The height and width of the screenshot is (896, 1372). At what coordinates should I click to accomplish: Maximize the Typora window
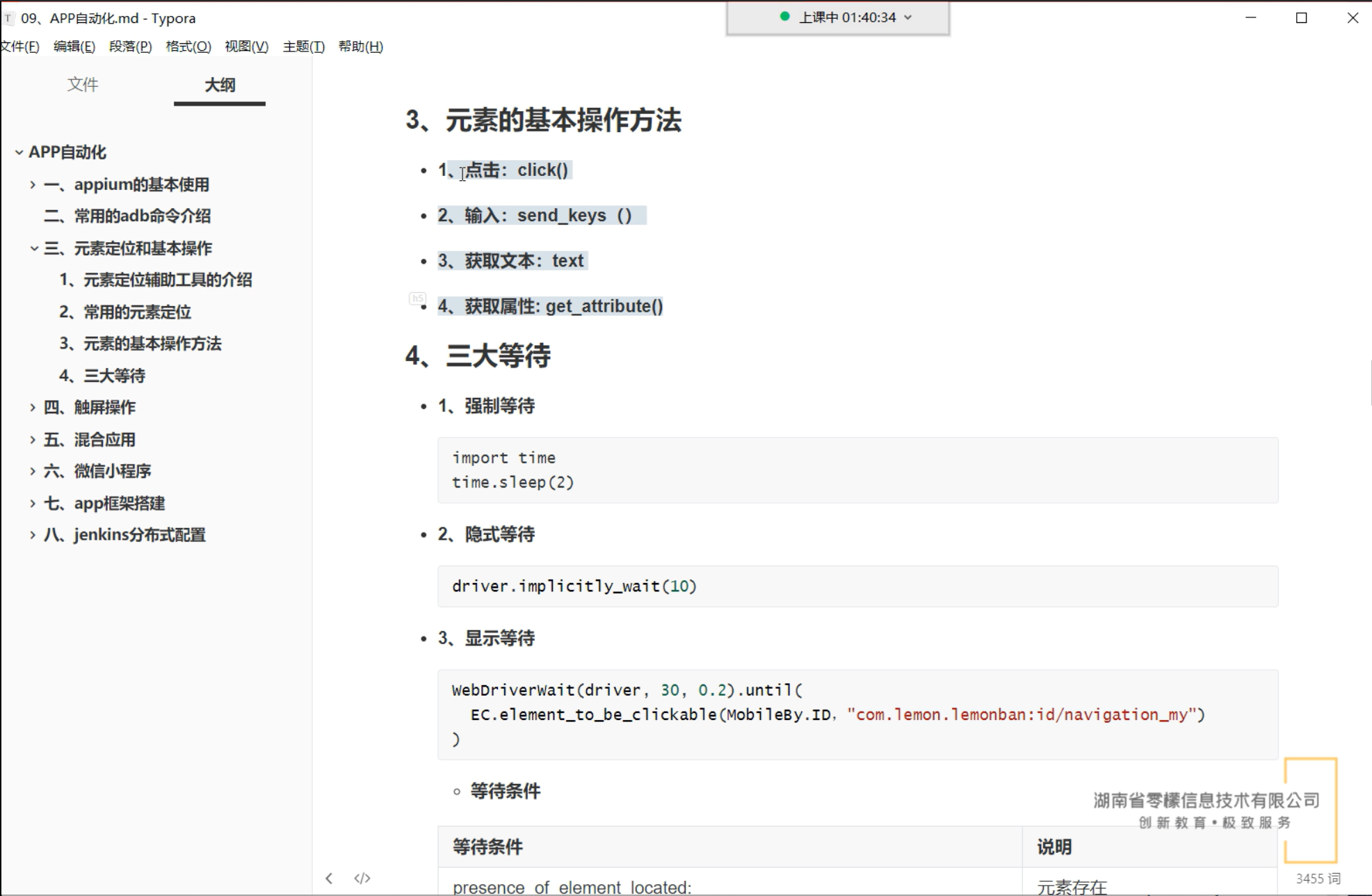coord(1301,18)
